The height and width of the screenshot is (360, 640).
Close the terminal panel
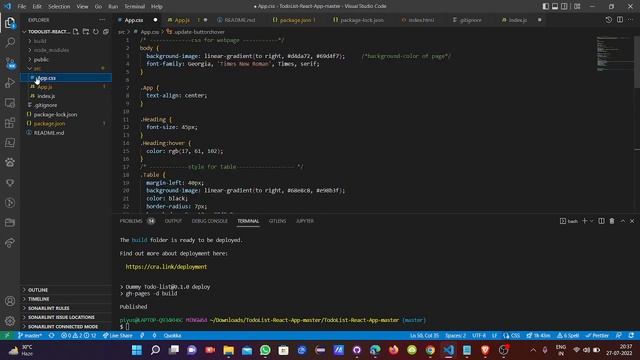632,221
